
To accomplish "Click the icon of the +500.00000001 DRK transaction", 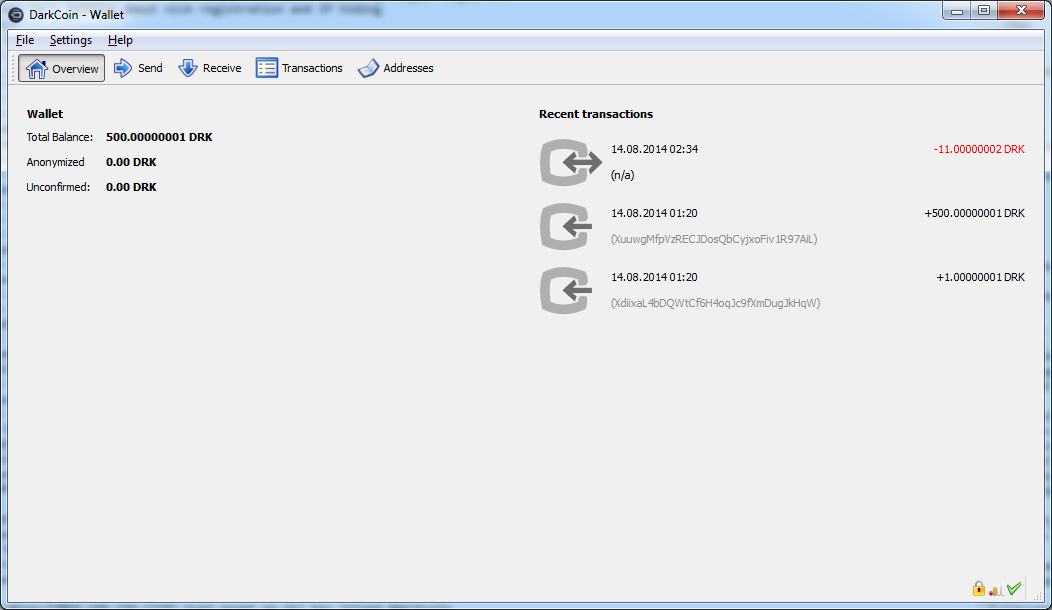I will (x=566, y=226).
